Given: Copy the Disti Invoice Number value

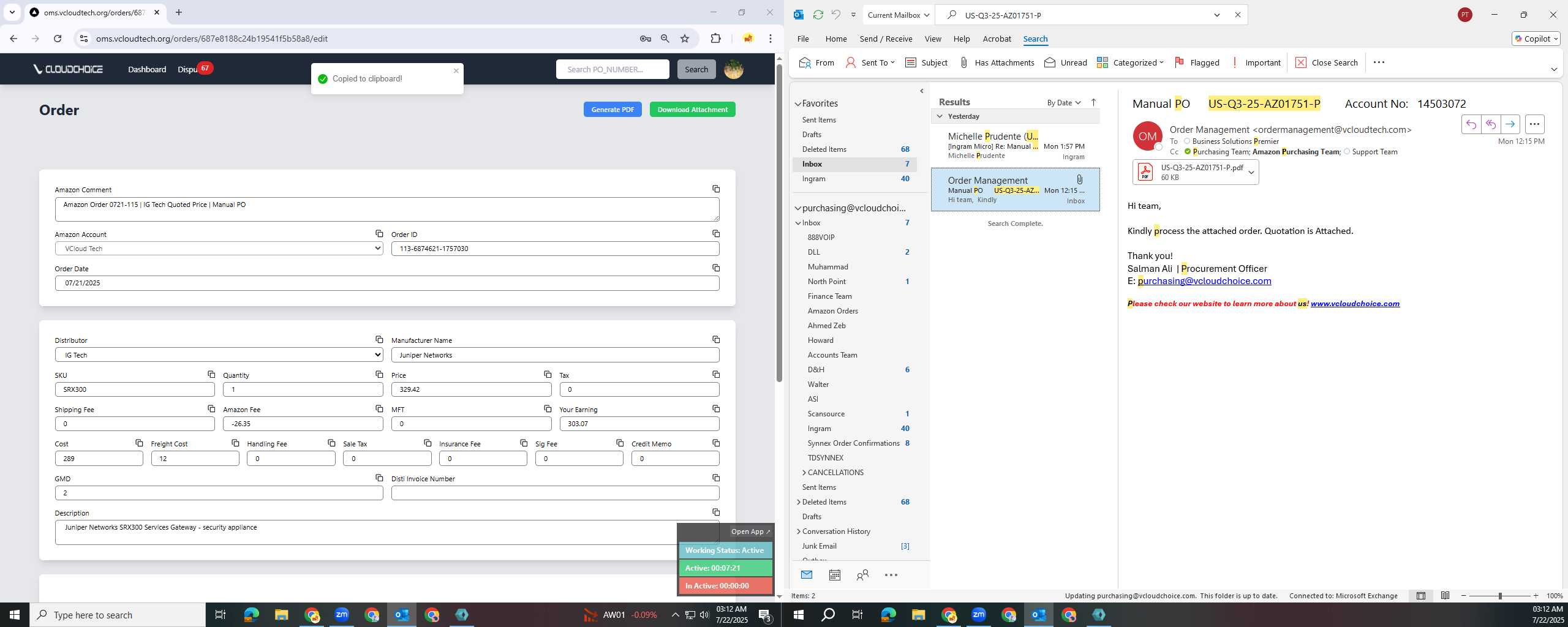Looking at the screenshot, I should [715, 478].
